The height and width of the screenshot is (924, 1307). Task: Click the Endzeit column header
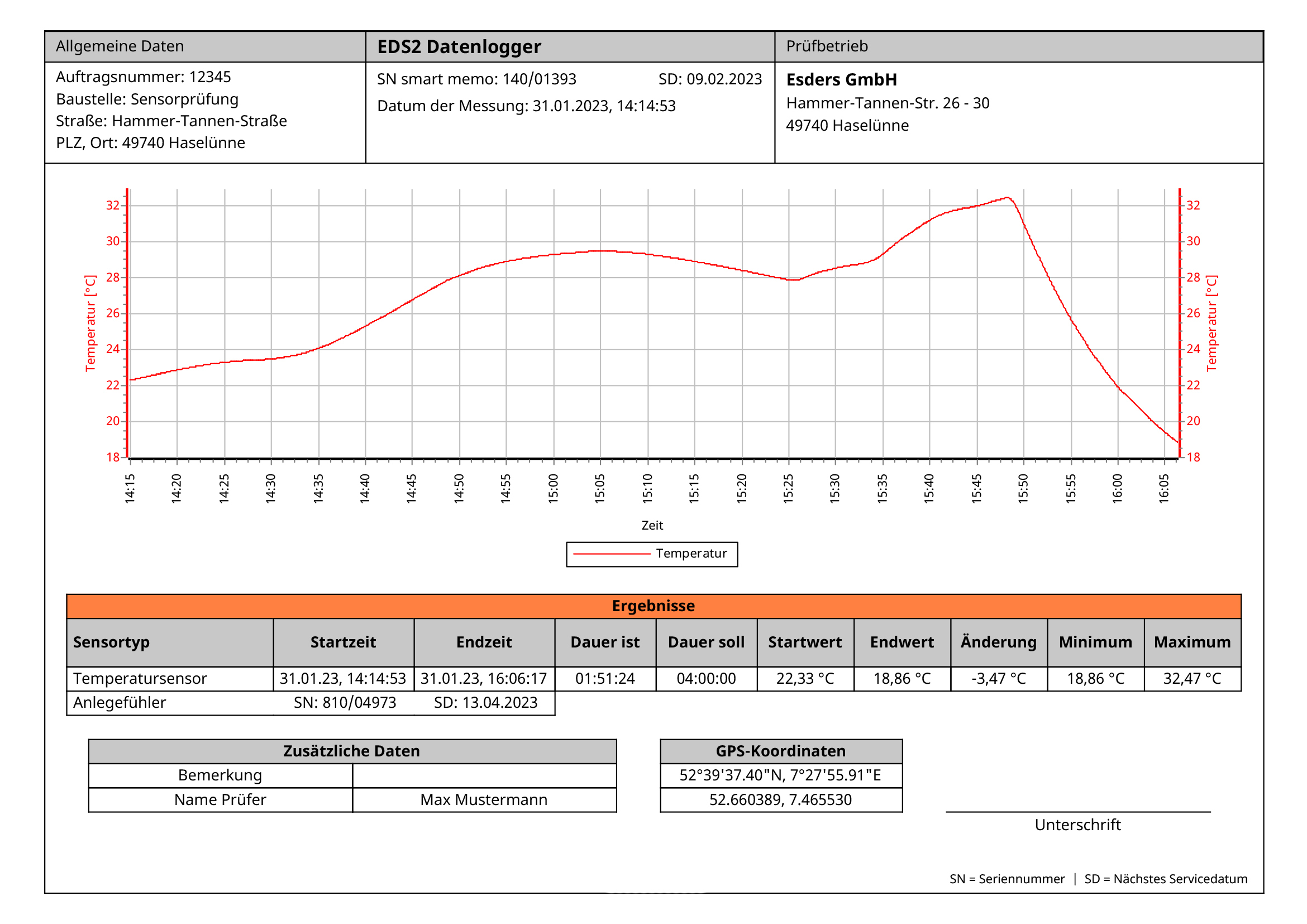(484, 642)
